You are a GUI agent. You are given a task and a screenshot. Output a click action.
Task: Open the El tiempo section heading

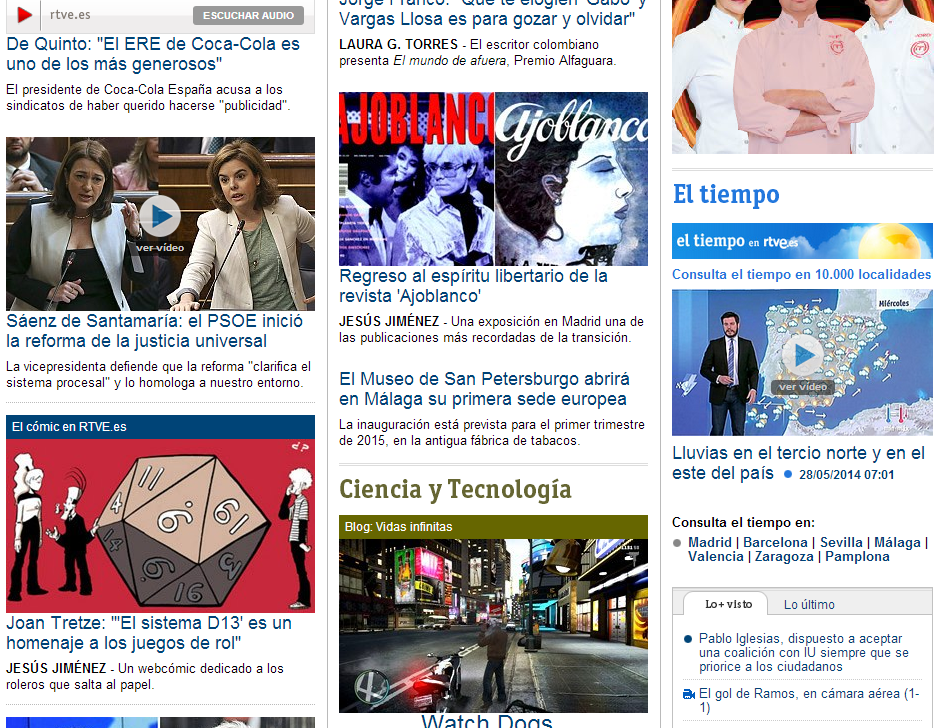tap(726, 195)
